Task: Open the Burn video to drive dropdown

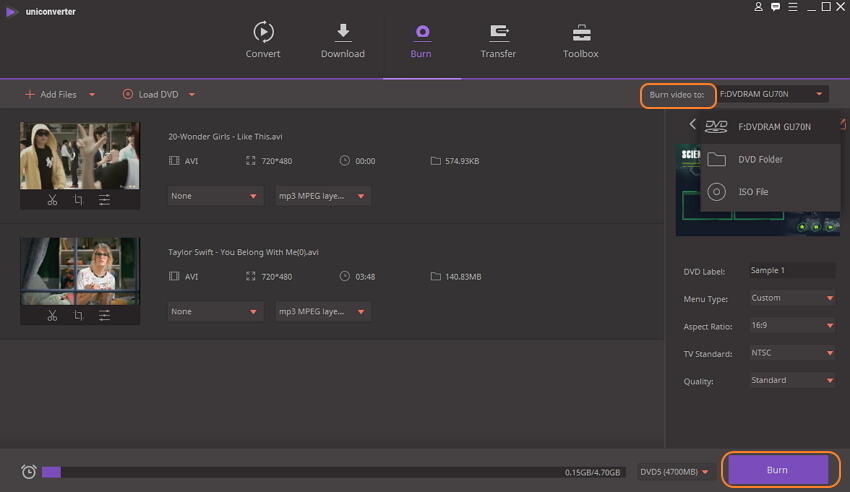Action: (772, 94)
